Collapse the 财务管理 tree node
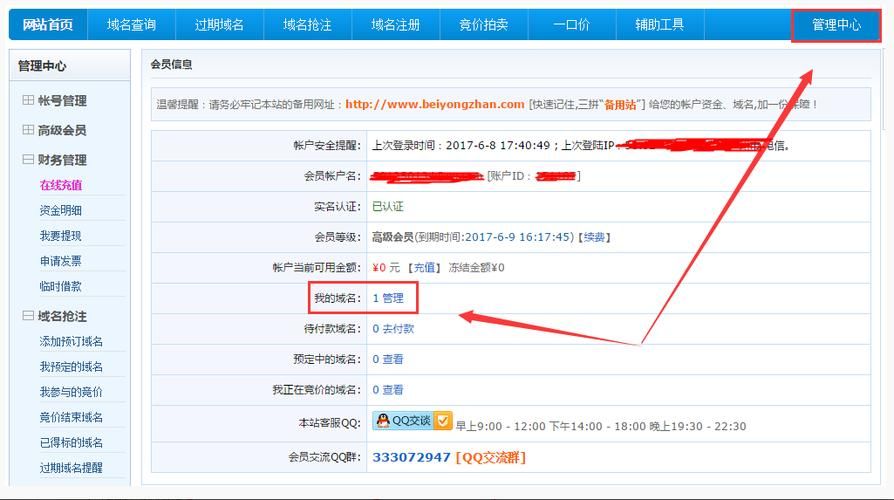 [28, 160]
